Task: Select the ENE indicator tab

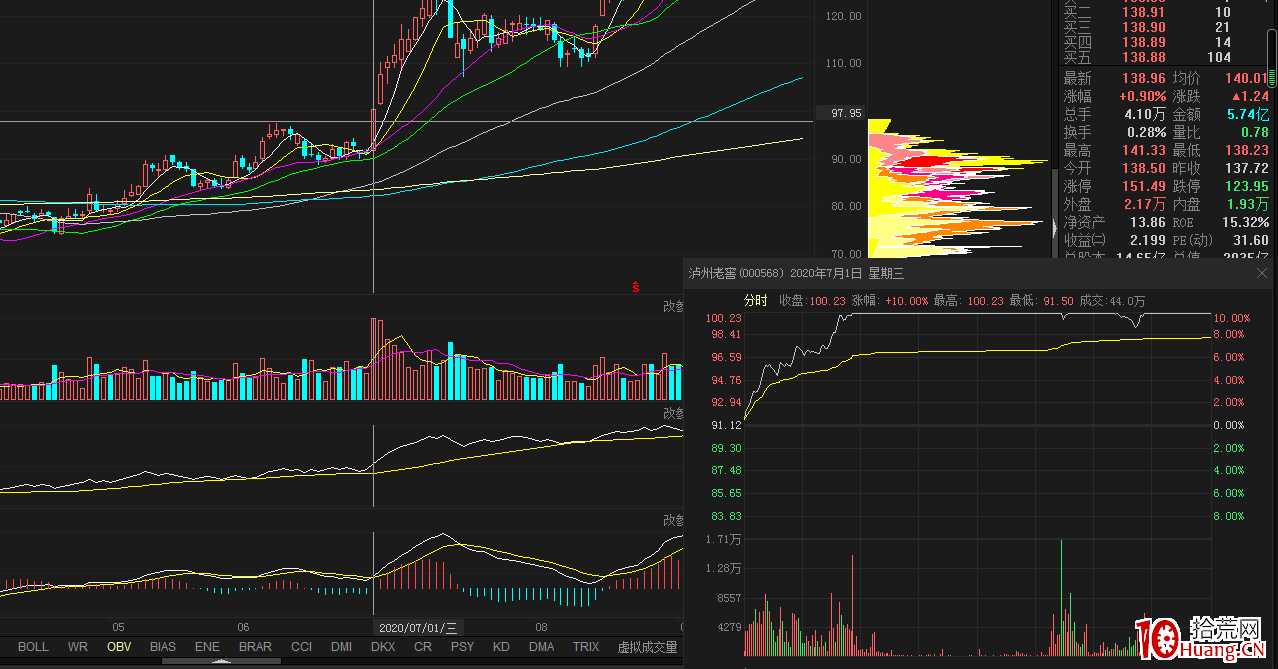Action: 207,647
